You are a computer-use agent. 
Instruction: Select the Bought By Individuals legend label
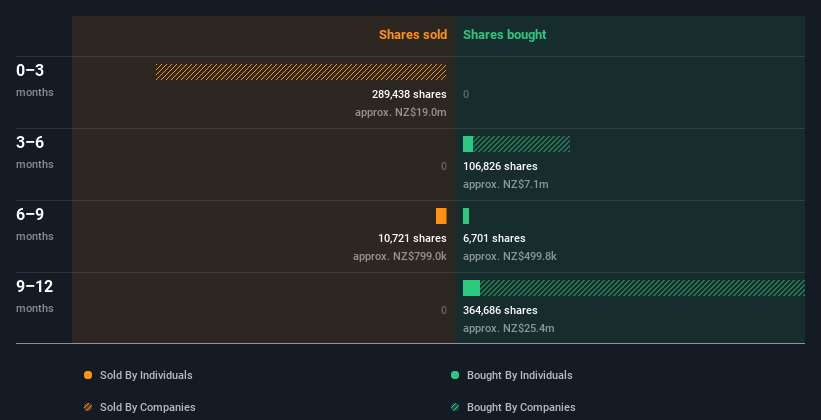click(519, 375)
